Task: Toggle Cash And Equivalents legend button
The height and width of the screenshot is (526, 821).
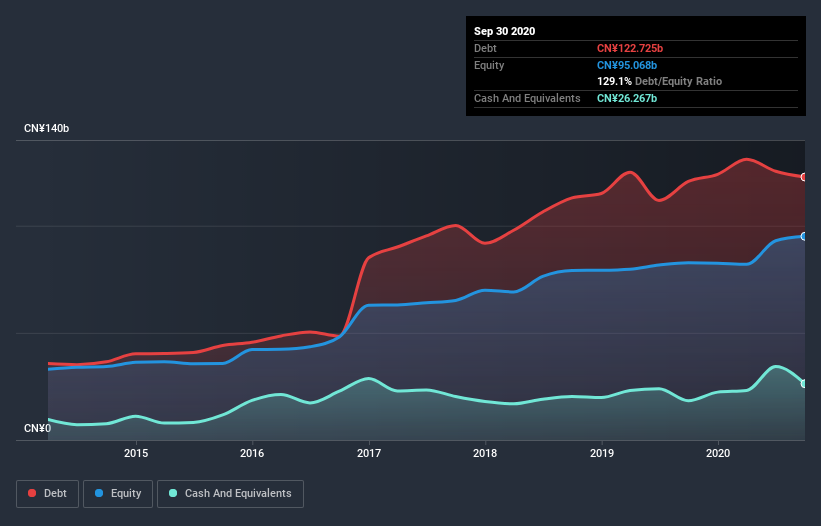Action: tap(230, 494)
